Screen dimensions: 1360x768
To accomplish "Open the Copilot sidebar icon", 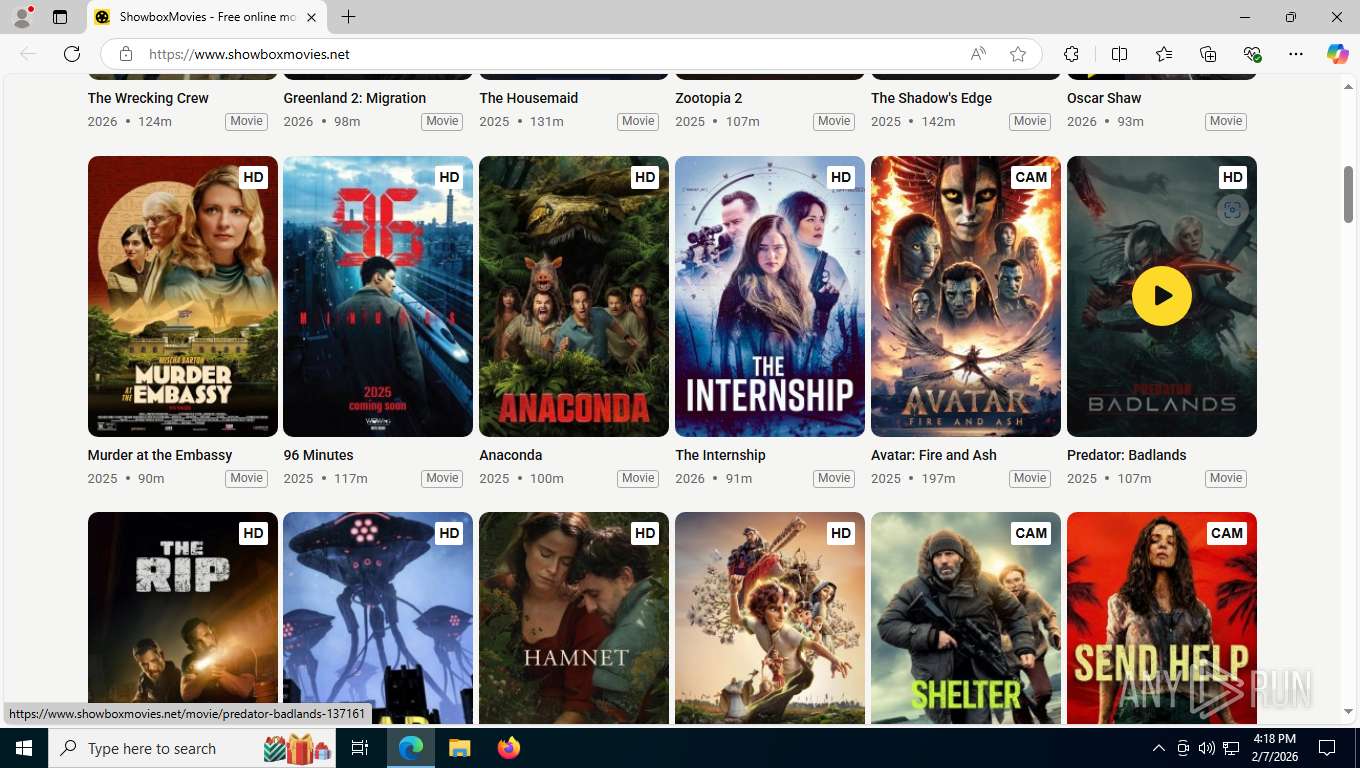I will pos(1337,54).
